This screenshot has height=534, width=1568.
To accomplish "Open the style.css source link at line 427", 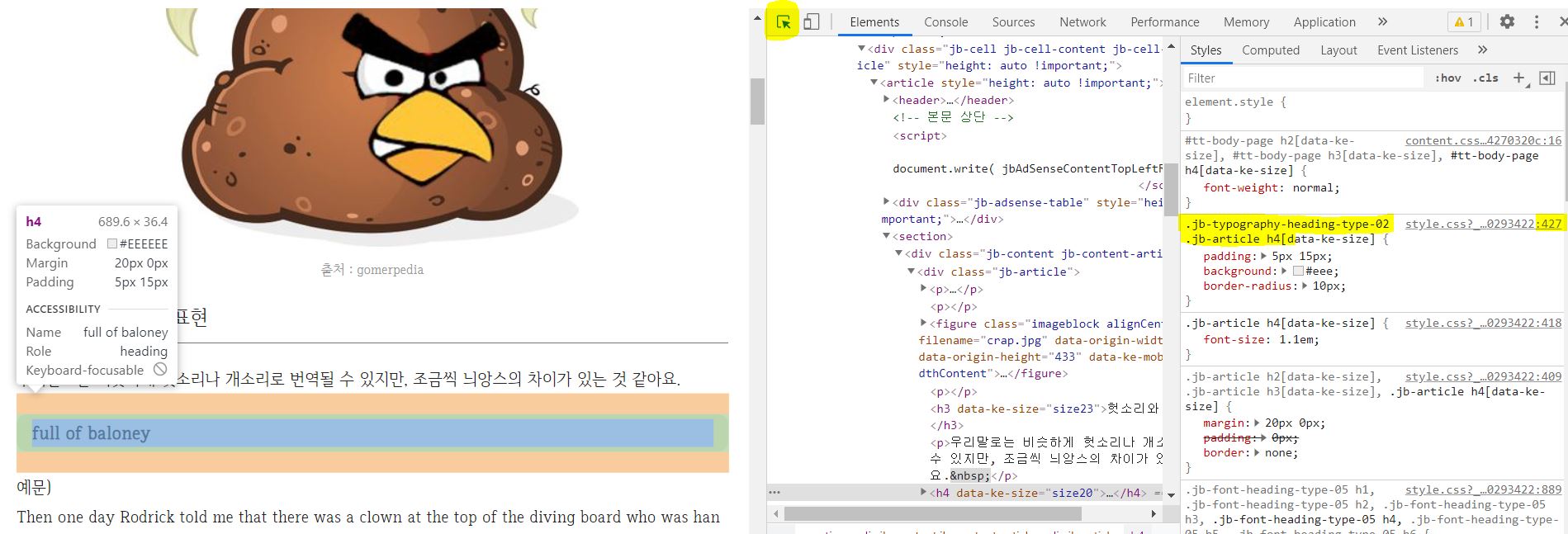I will pos(1483,224).
